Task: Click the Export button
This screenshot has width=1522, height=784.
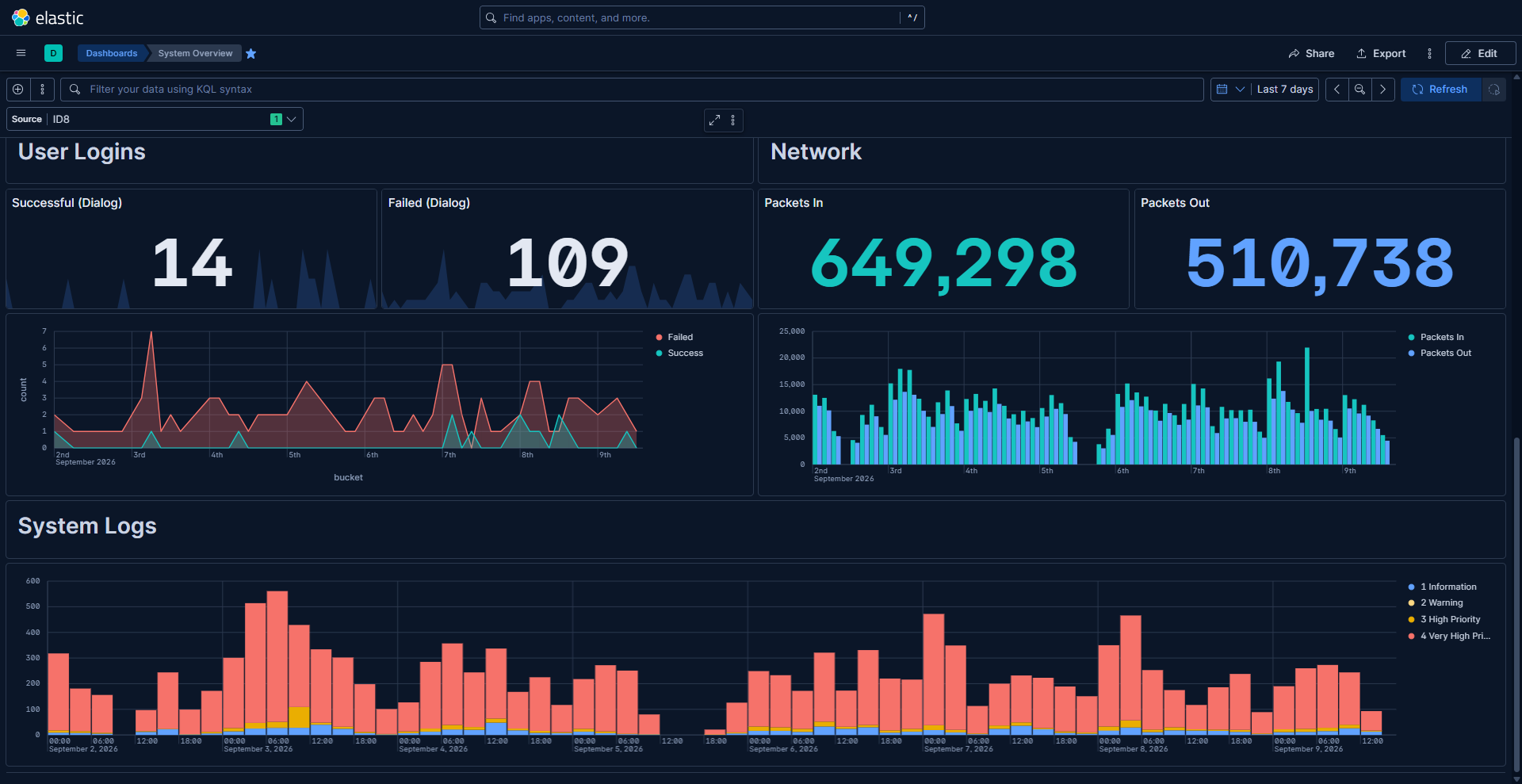Action: 1381,53
